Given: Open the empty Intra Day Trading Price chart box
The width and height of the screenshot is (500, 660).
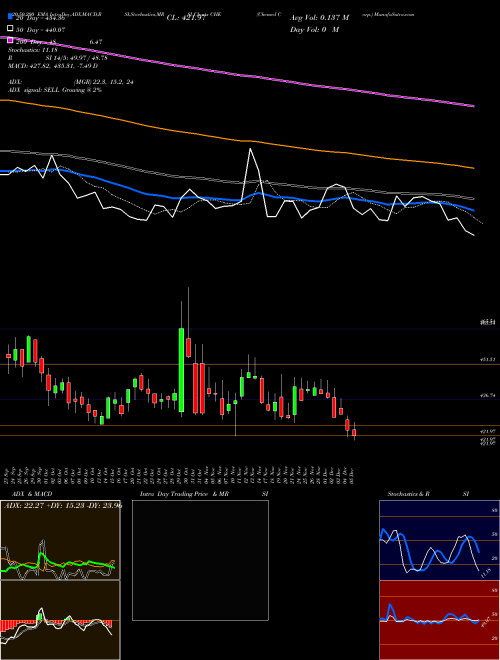Looking at the screenshot, I should point(200,560).
